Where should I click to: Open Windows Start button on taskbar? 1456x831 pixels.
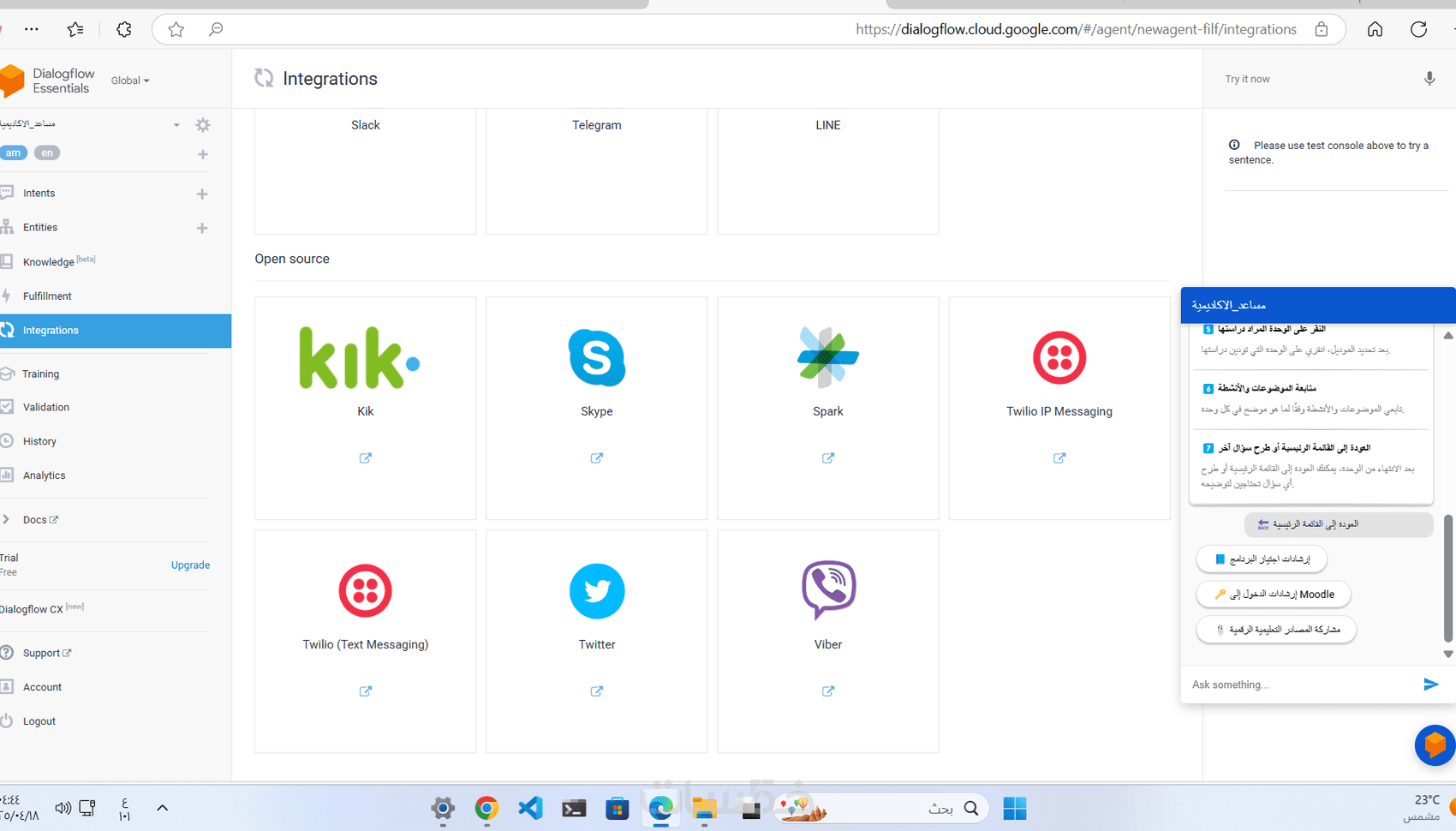(1015, 808)
